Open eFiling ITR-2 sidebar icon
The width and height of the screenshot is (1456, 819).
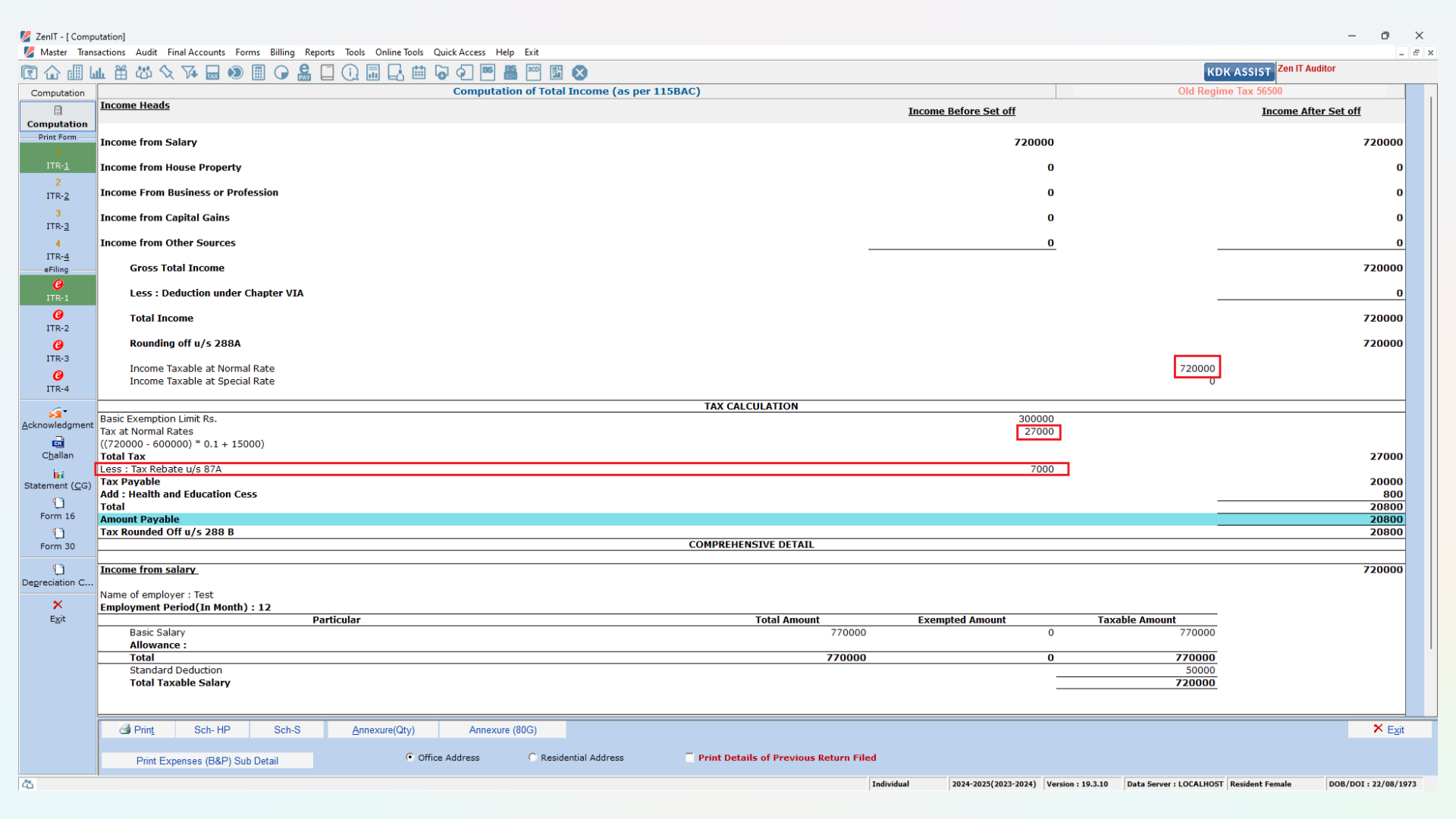pyautogui.click(x=58, y=321)
